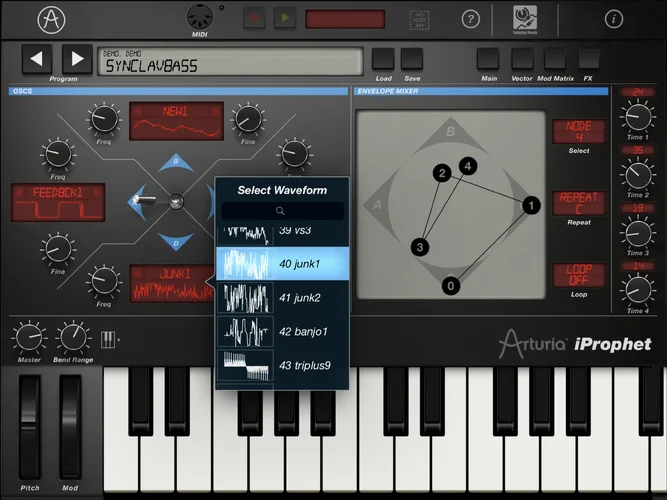Open the JUNK1 waveform selector display
This screenshot has width=667, height=500.
click(x=172, y=284)
